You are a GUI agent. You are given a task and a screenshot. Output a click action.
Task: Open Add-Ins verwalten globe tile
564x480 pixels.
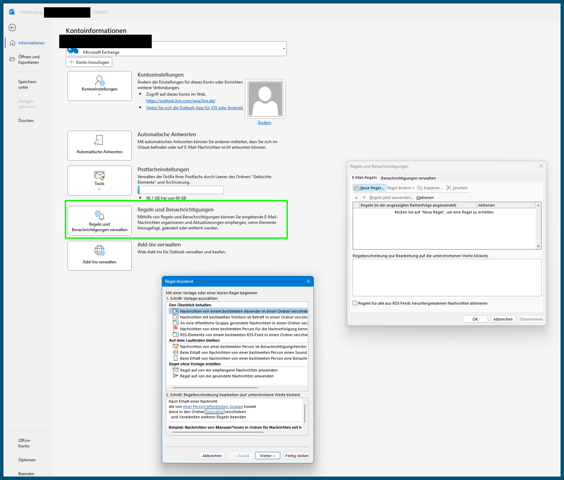pyautogui.click(x=99, y=255)
